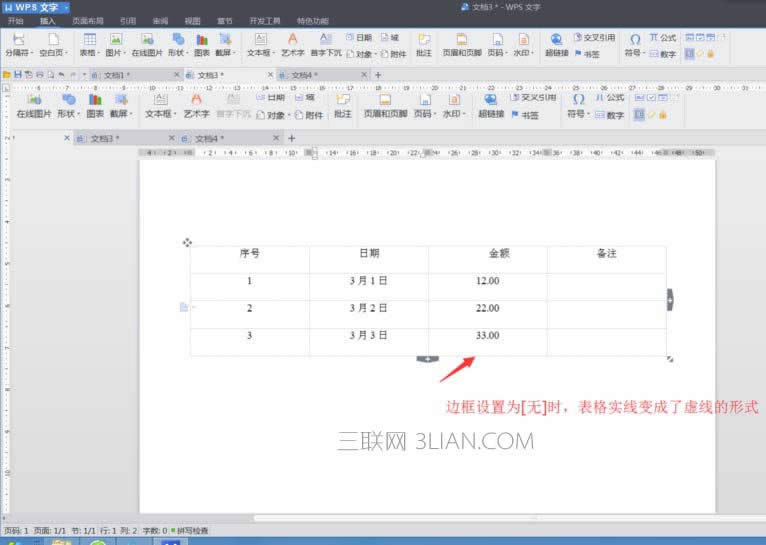Viewport: 766px width, 545px height.
Task: Click the add-row handle below the table
Action: (x=427, y=359)
